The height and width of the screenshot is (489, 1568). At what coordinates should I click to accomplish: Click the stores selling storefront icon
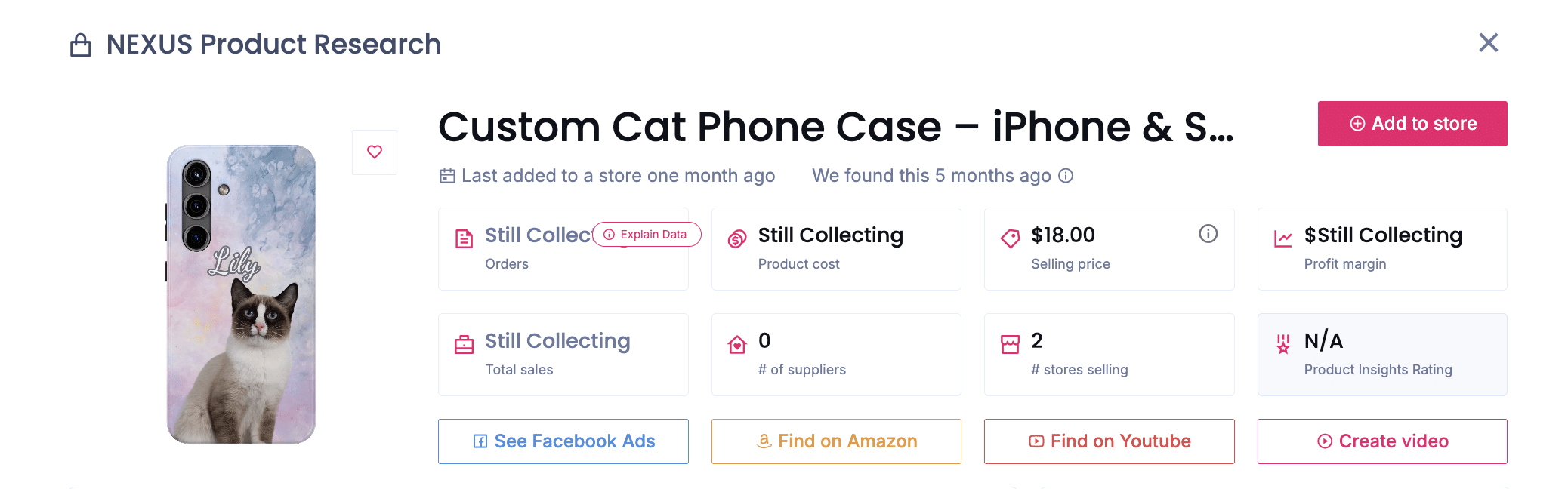[x=1010, y=345]
